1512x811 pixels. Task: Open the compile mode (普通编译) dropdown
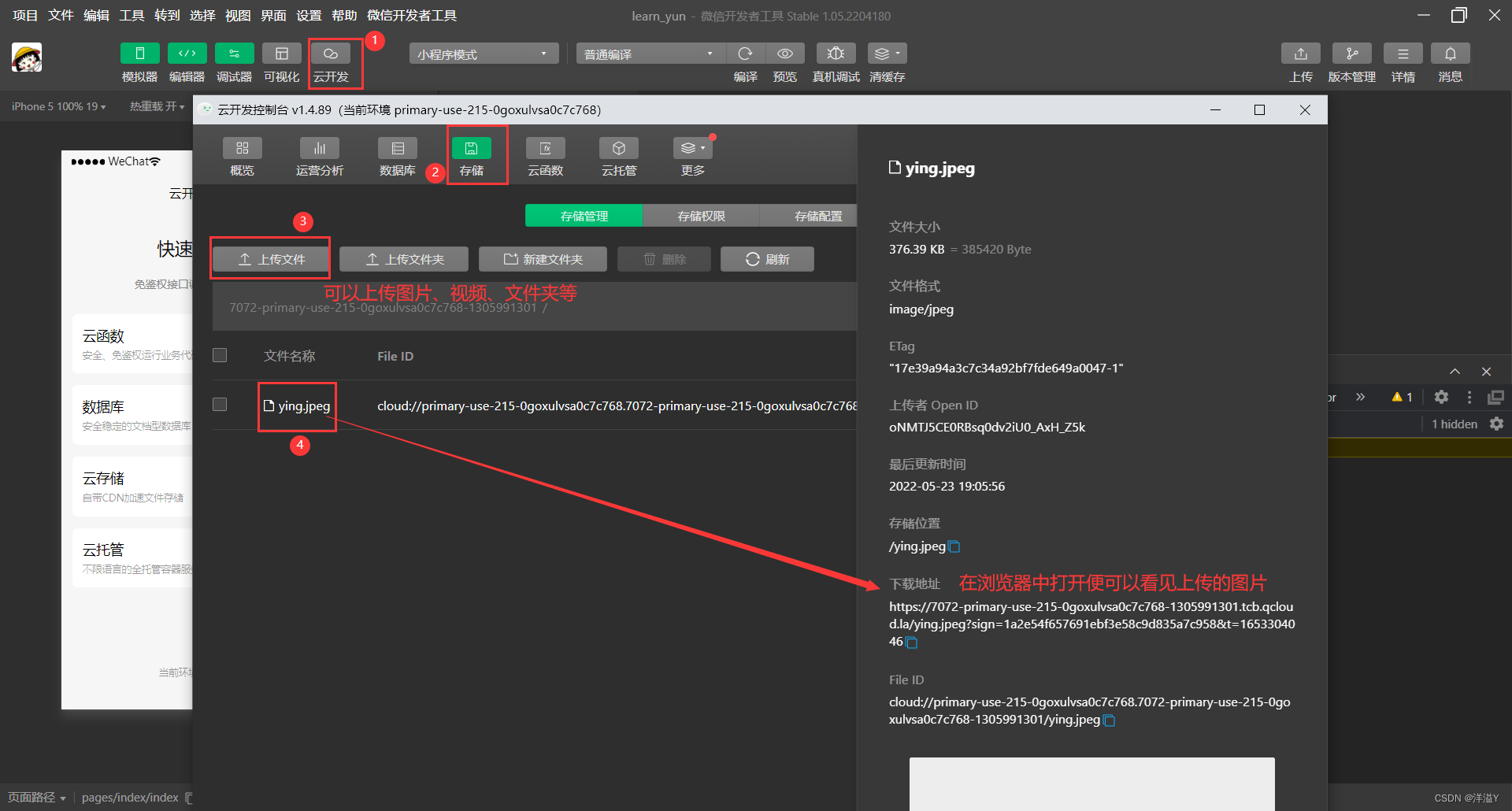pos(650,54)
